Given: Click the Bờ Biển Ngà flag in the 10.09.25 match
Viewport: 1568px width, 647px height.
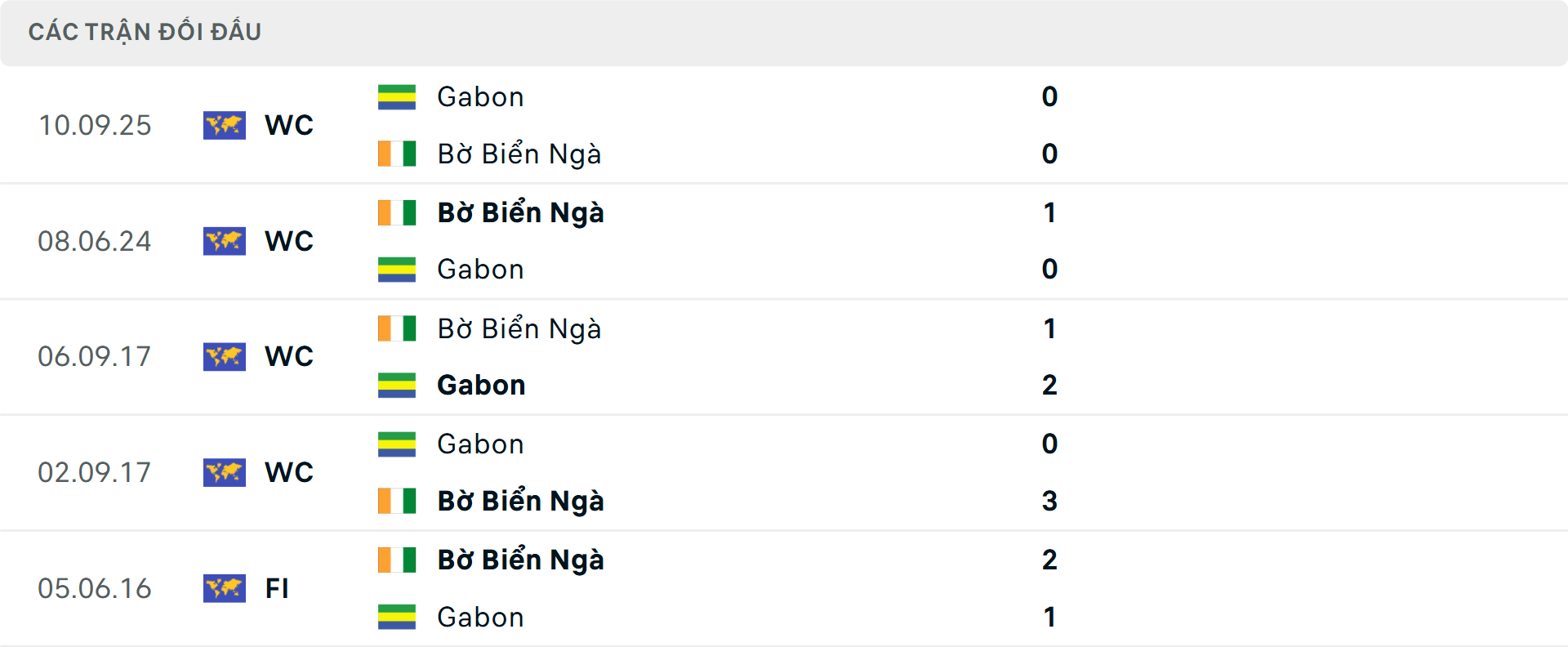Looking at the screenshot, I should 397,154.
